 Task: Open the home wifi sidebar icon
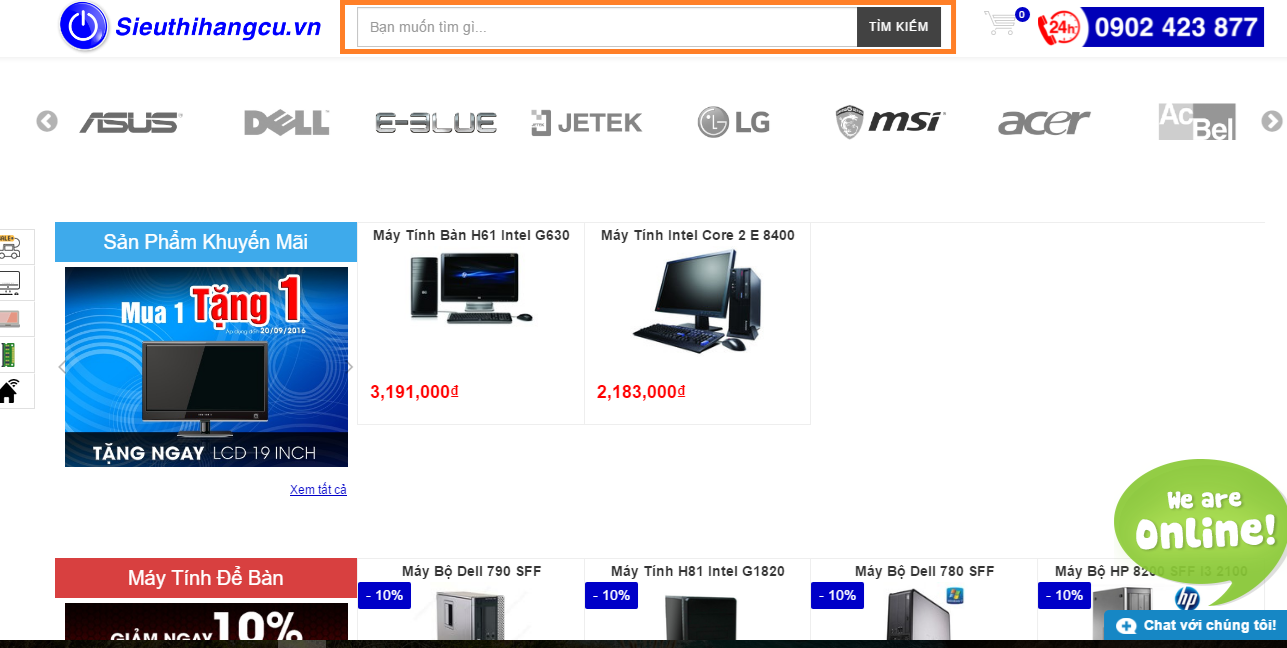point(12,391)
